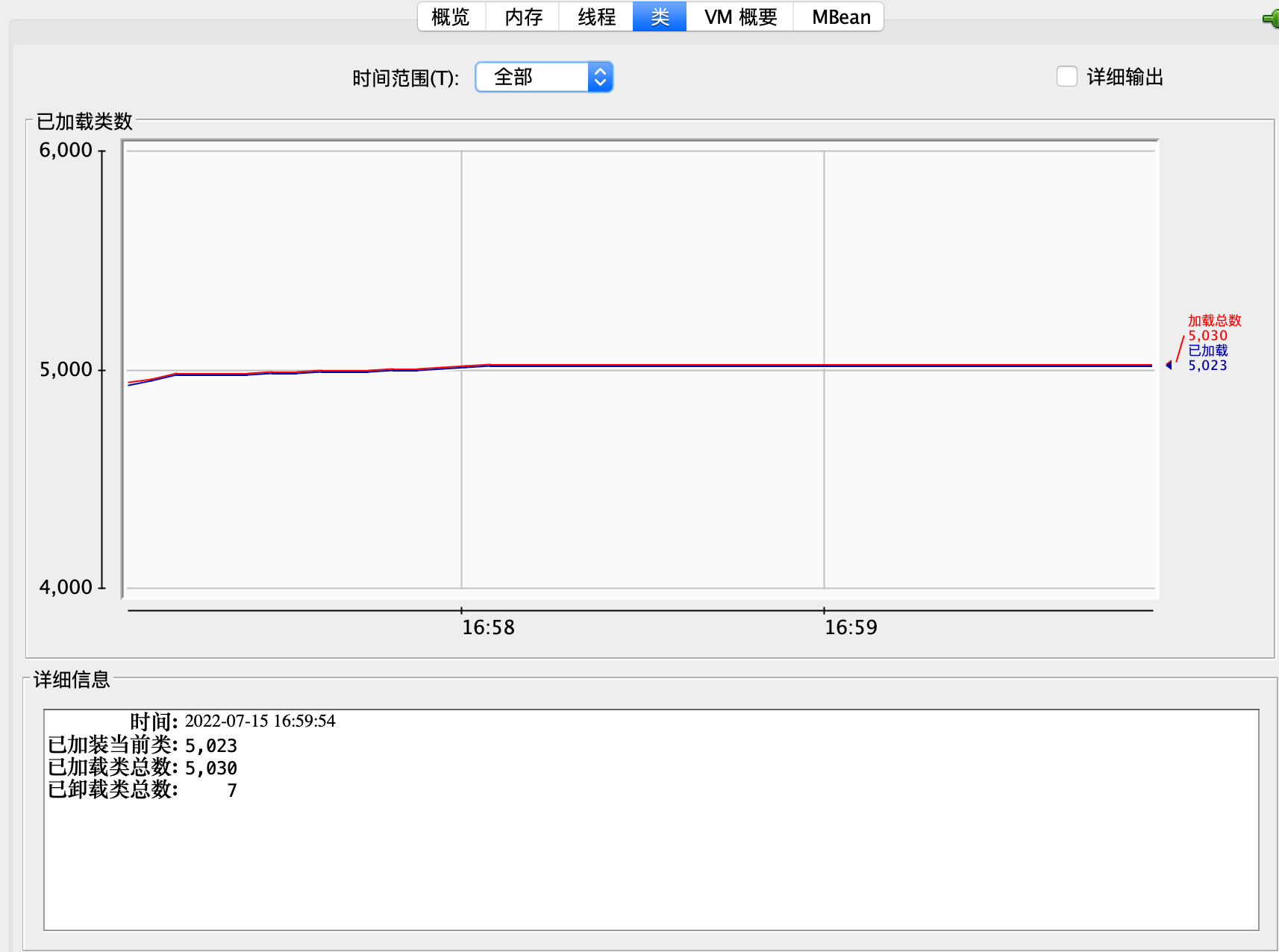Click the 已加载类总数 value 5,030

pos(211,768)
